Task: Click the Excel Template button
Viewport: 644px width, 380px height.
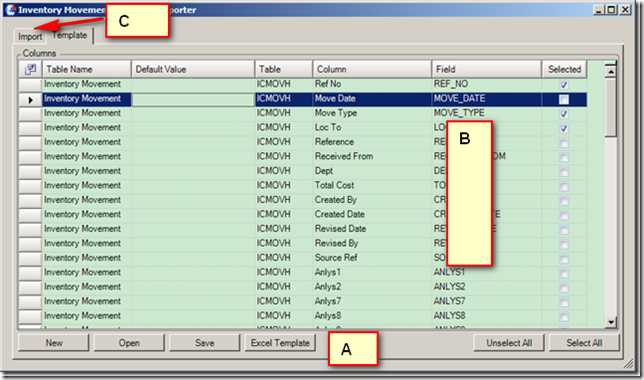Action: (x=280, y=343)
